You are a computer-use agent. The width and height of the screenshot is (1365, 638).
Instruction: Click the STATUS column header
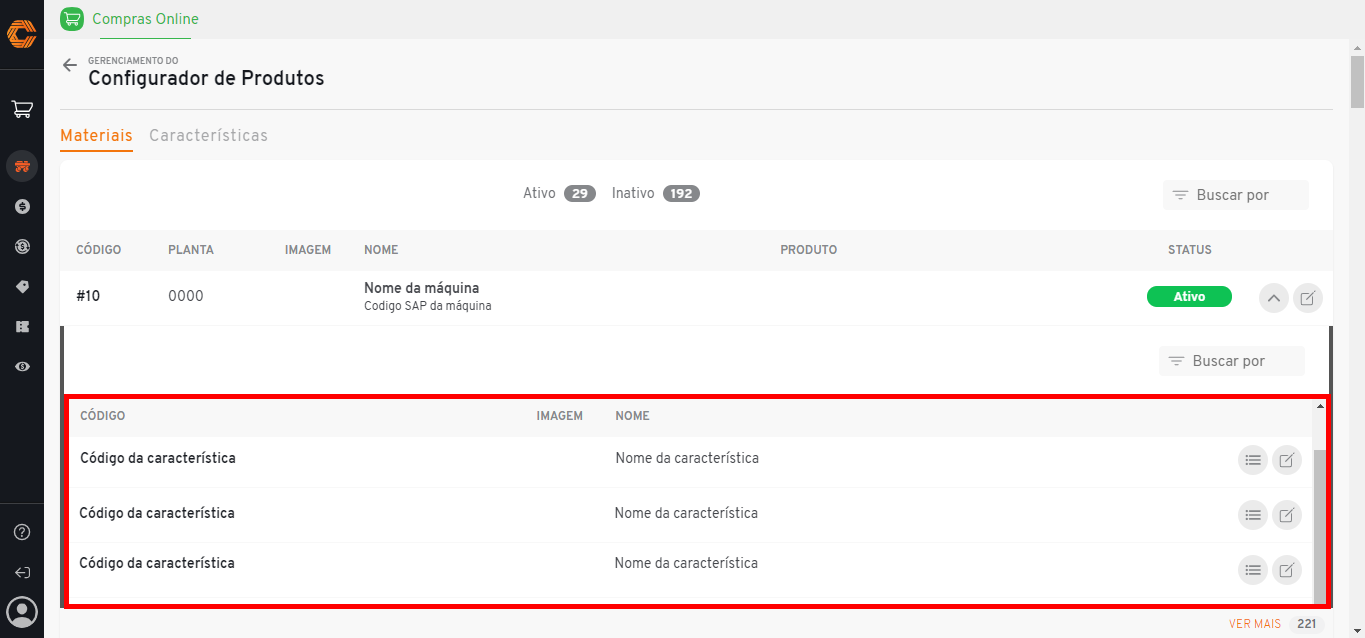[1189, 250]
